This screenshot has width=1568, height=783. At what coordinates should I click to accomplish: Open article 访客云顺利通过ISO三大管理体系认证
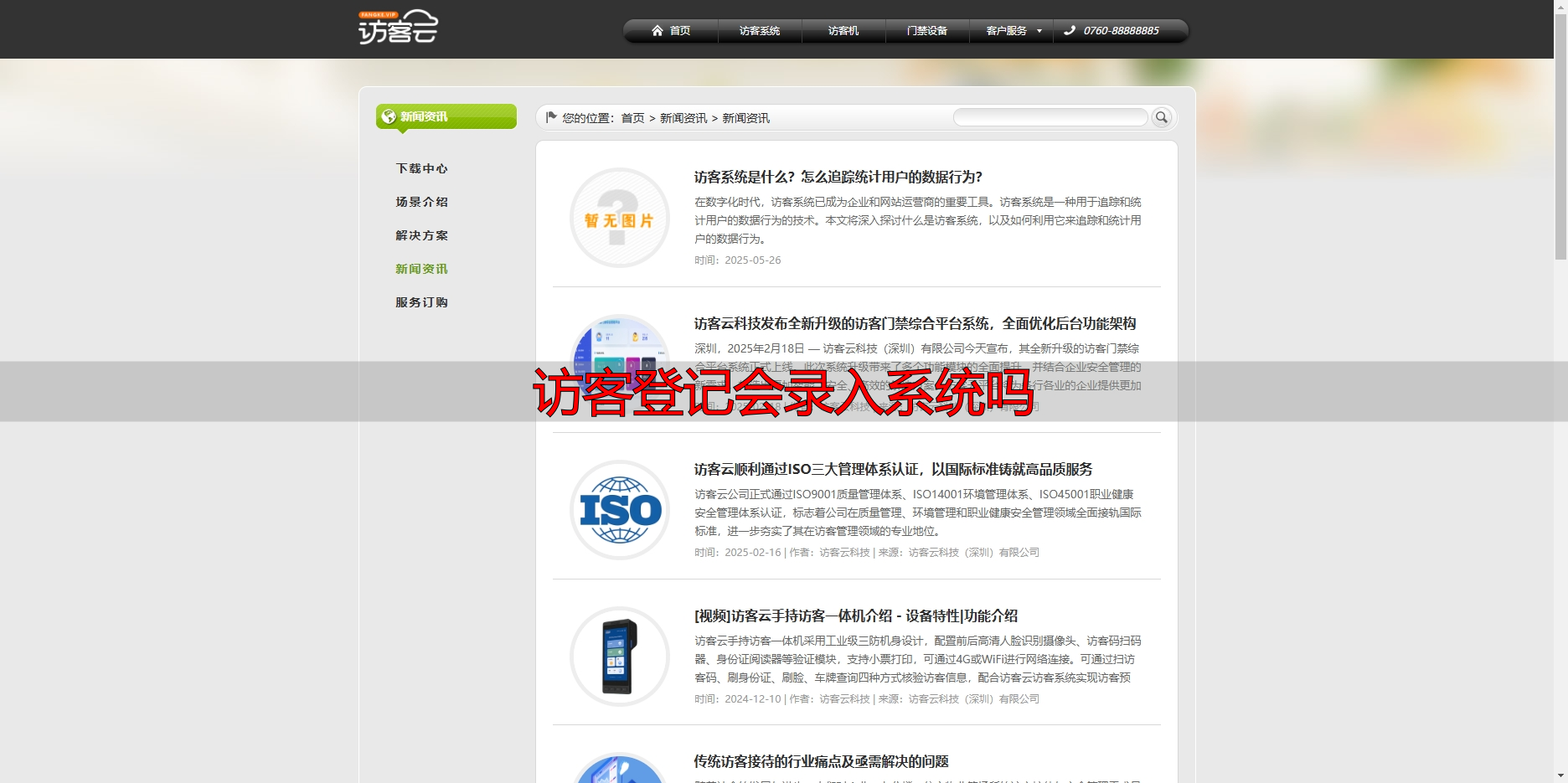(894, 469)
